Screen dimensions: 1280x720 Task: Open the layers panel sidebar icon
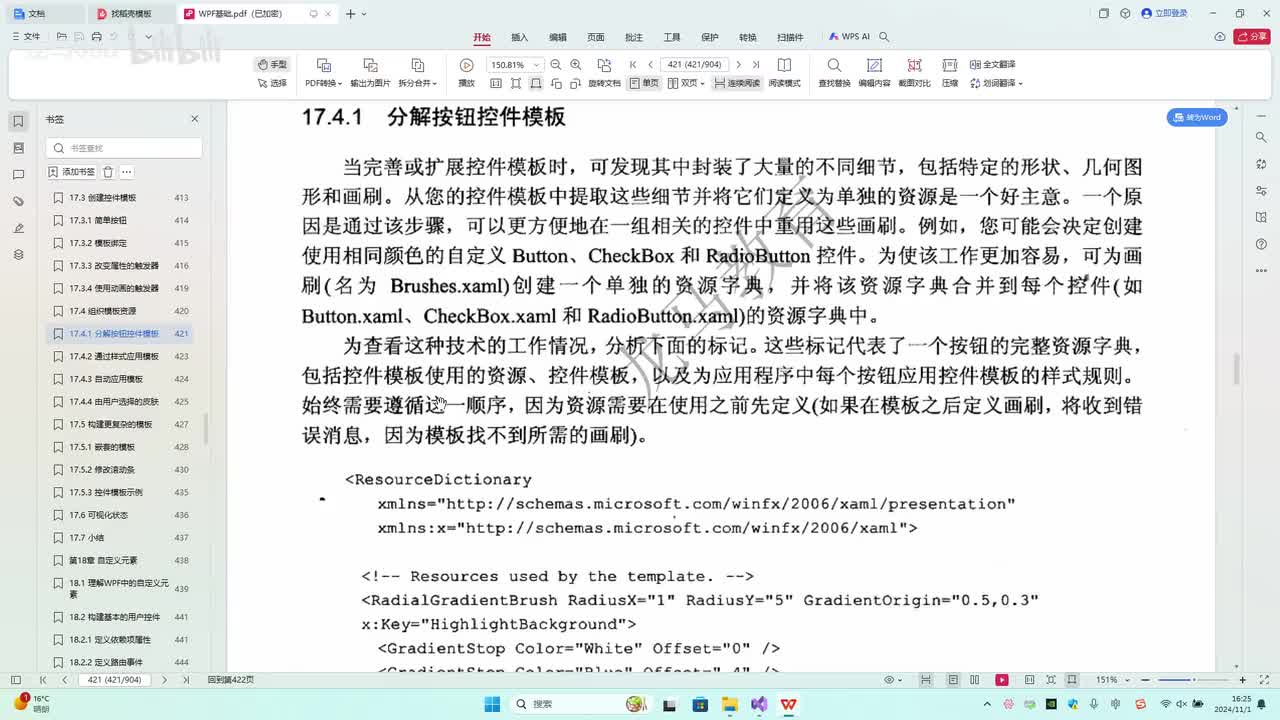pos(18,255)
